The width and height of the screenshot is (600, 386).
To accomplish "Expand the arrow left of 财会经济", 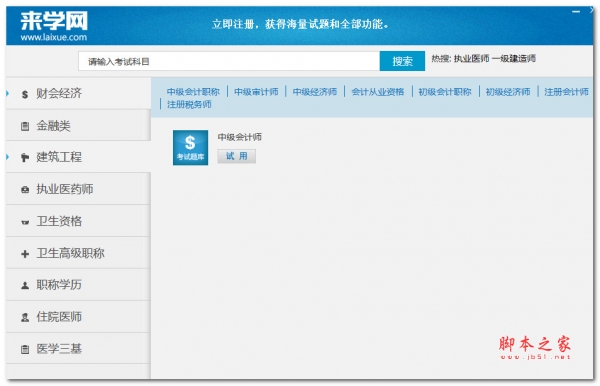I will (x=8, y=93).
